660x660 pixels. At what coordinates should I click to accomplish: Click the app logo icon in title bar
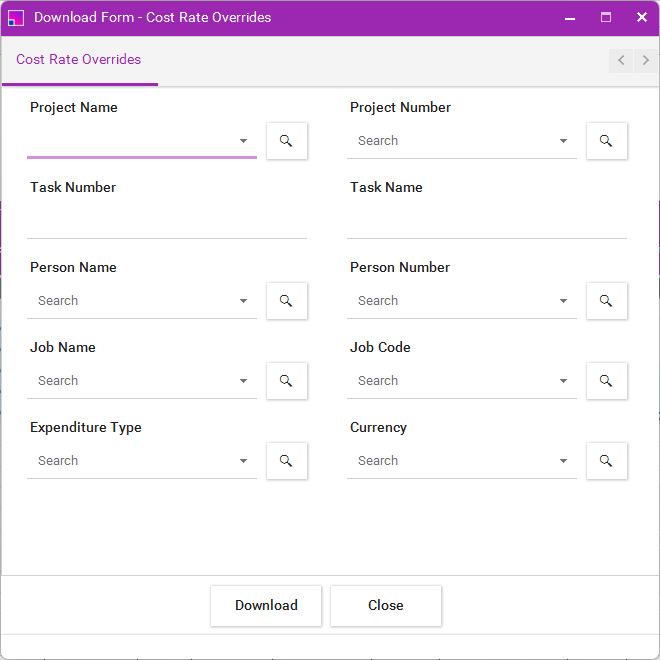tap(16, 18)
